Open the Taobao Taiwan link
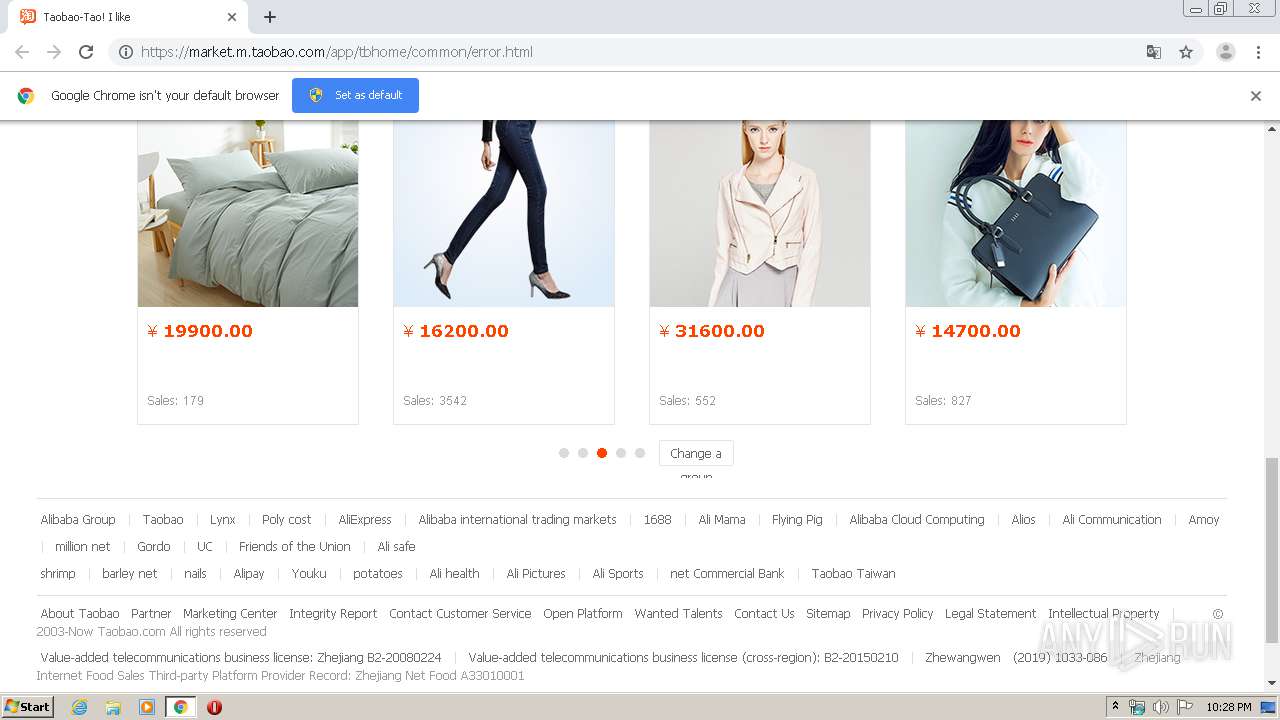The height and width of the screenshot is (720, 1280). point(853,574)
